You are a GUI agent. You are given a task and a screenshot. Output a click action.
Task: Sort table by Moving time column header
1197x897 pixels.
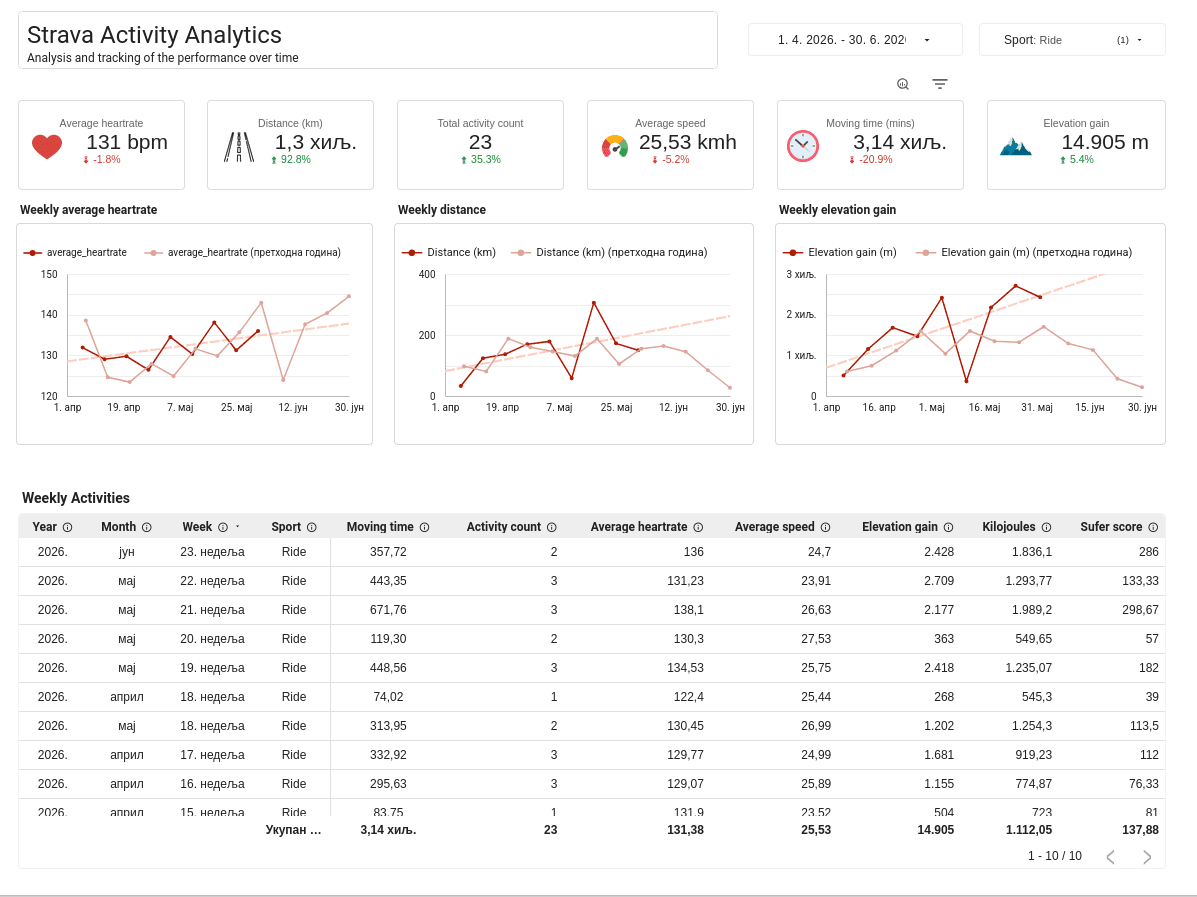pyautogui.click(x=380, y=527)
